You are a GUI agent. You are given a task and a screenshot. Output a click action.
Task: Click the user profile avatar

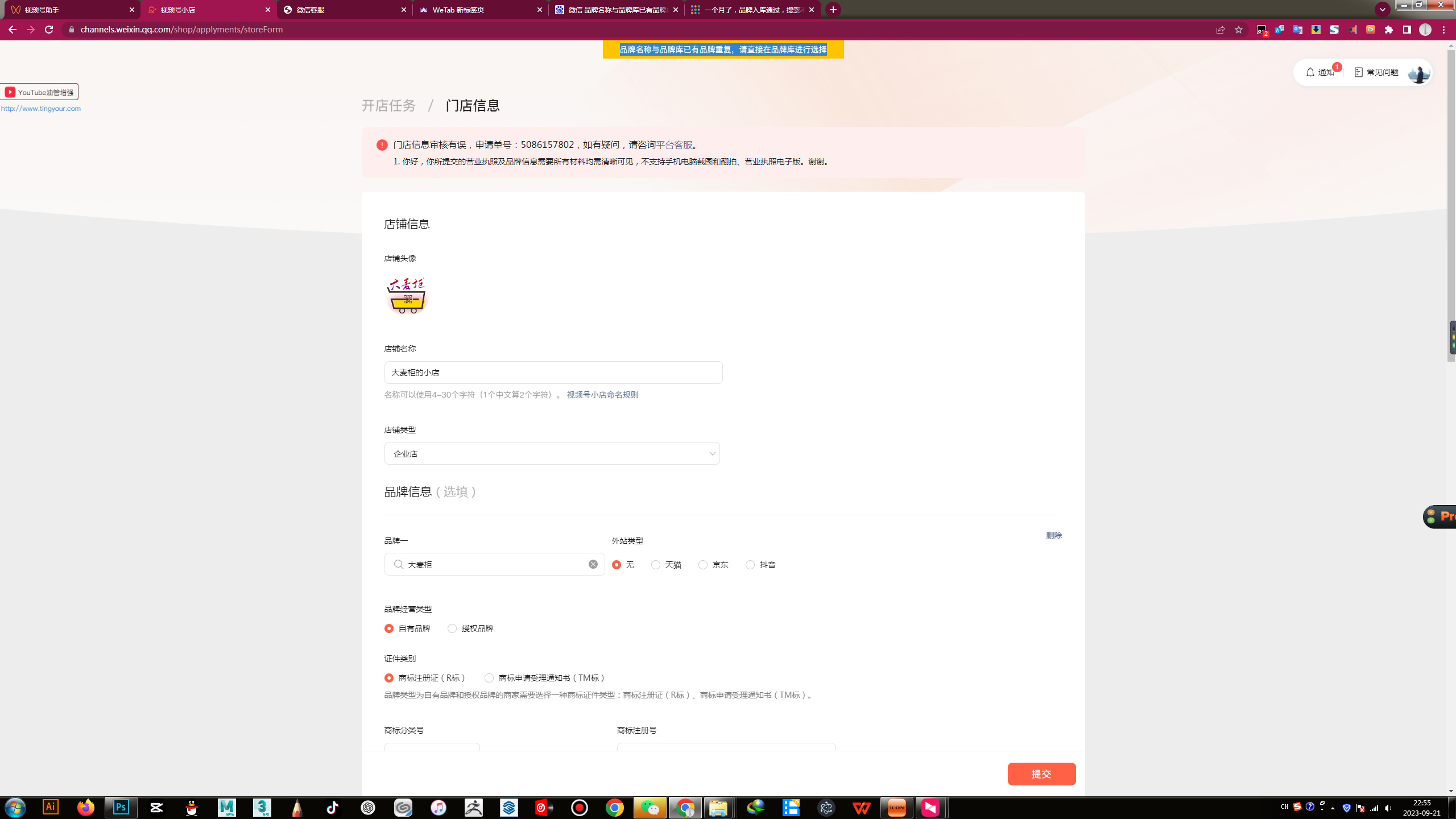[1418, 73]
